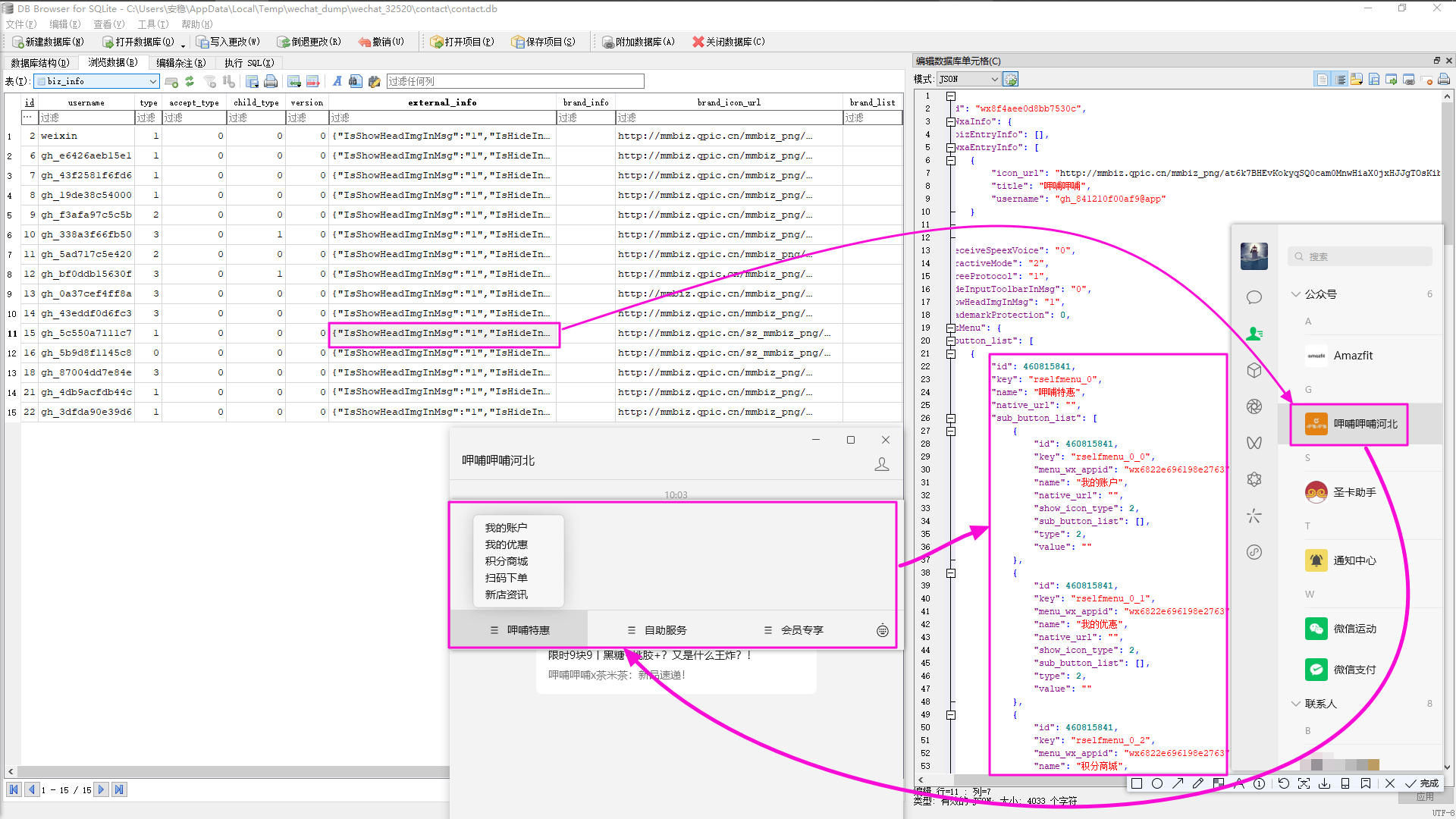The image size is (1456, 819).
Task: Click the profile icon in the 呷哺呷哺河北 chat header
Action: pos(882,464)
